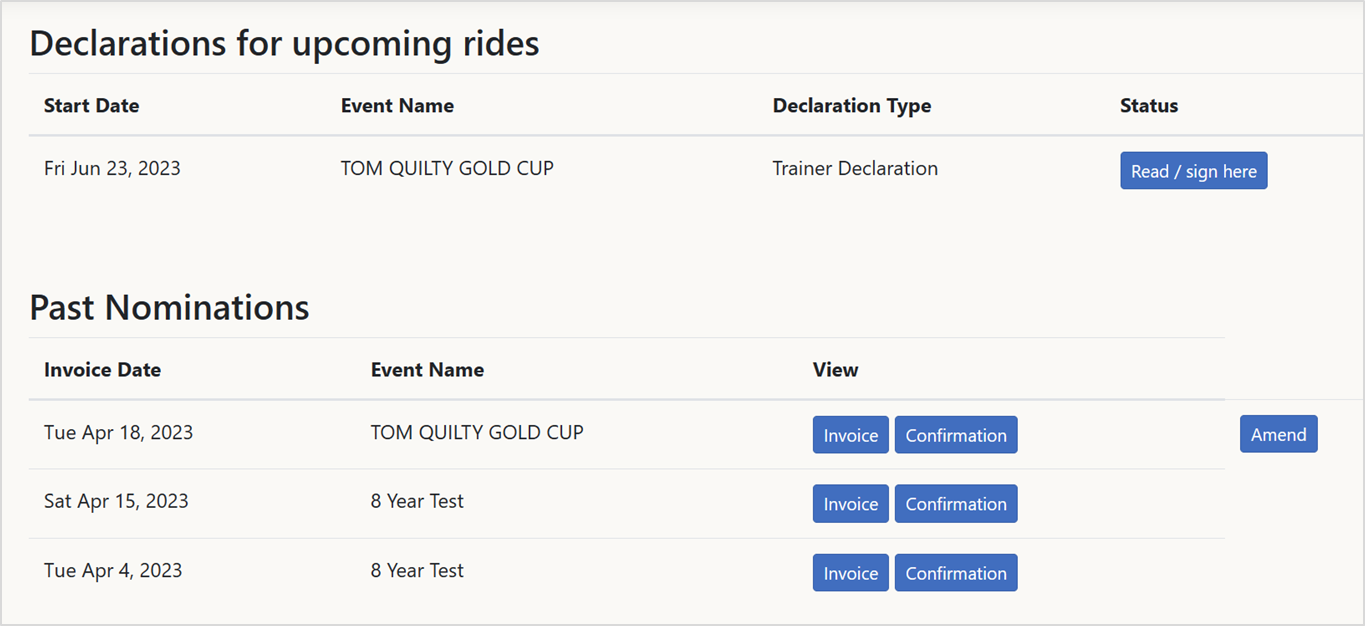Click the Declaration Type column header
1365x626 pixels.
coord(851,105)
